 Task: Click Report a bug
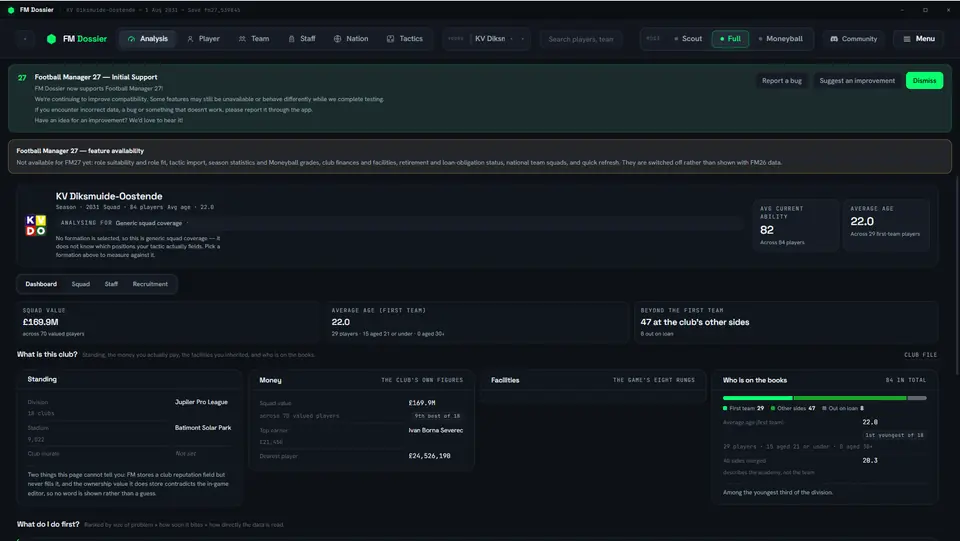781,81
